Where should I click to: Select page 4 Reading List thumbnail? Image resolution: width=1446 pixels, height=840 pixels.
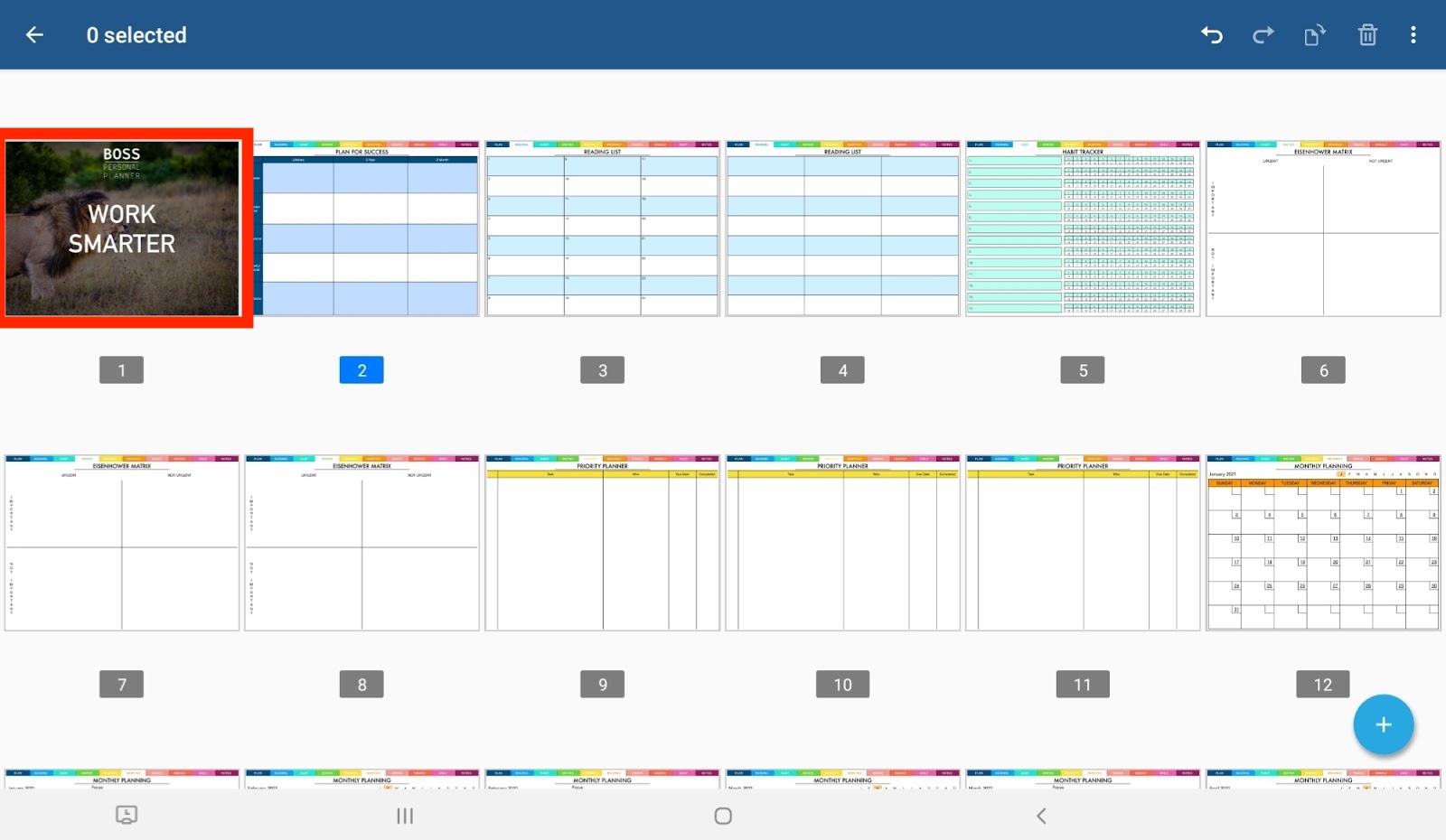(x=843, y=229)
